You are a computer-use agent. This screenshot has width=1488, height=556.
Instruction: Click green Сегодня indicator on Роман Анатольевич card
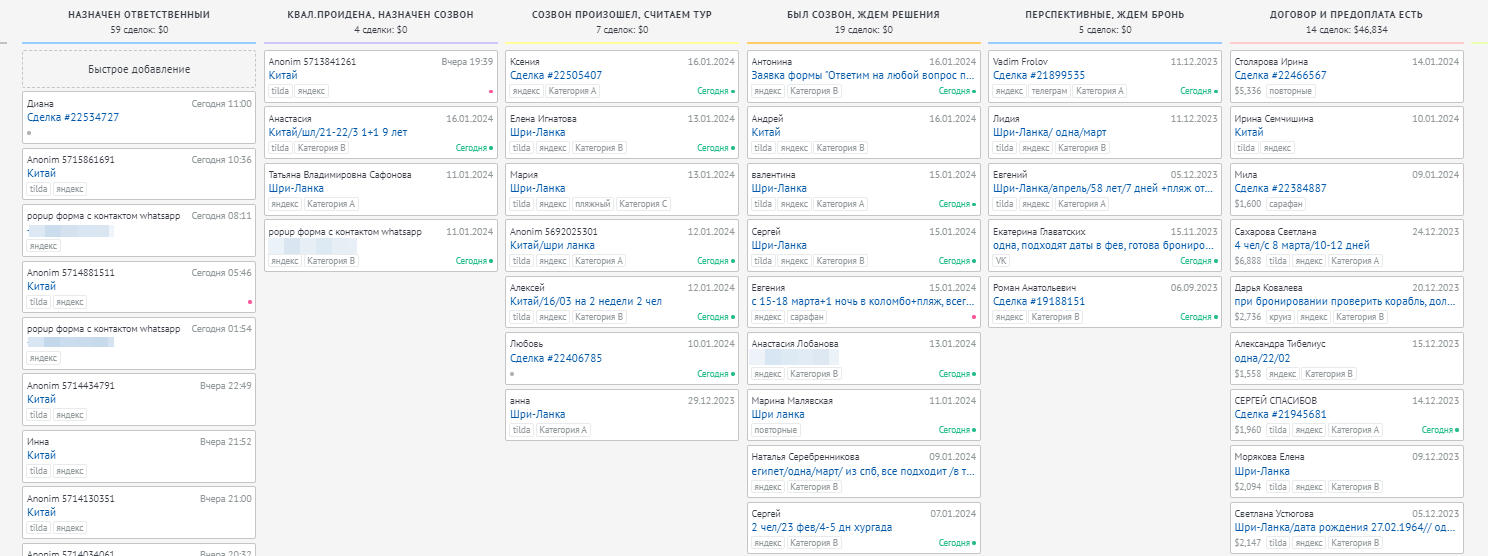(1199, 317)
